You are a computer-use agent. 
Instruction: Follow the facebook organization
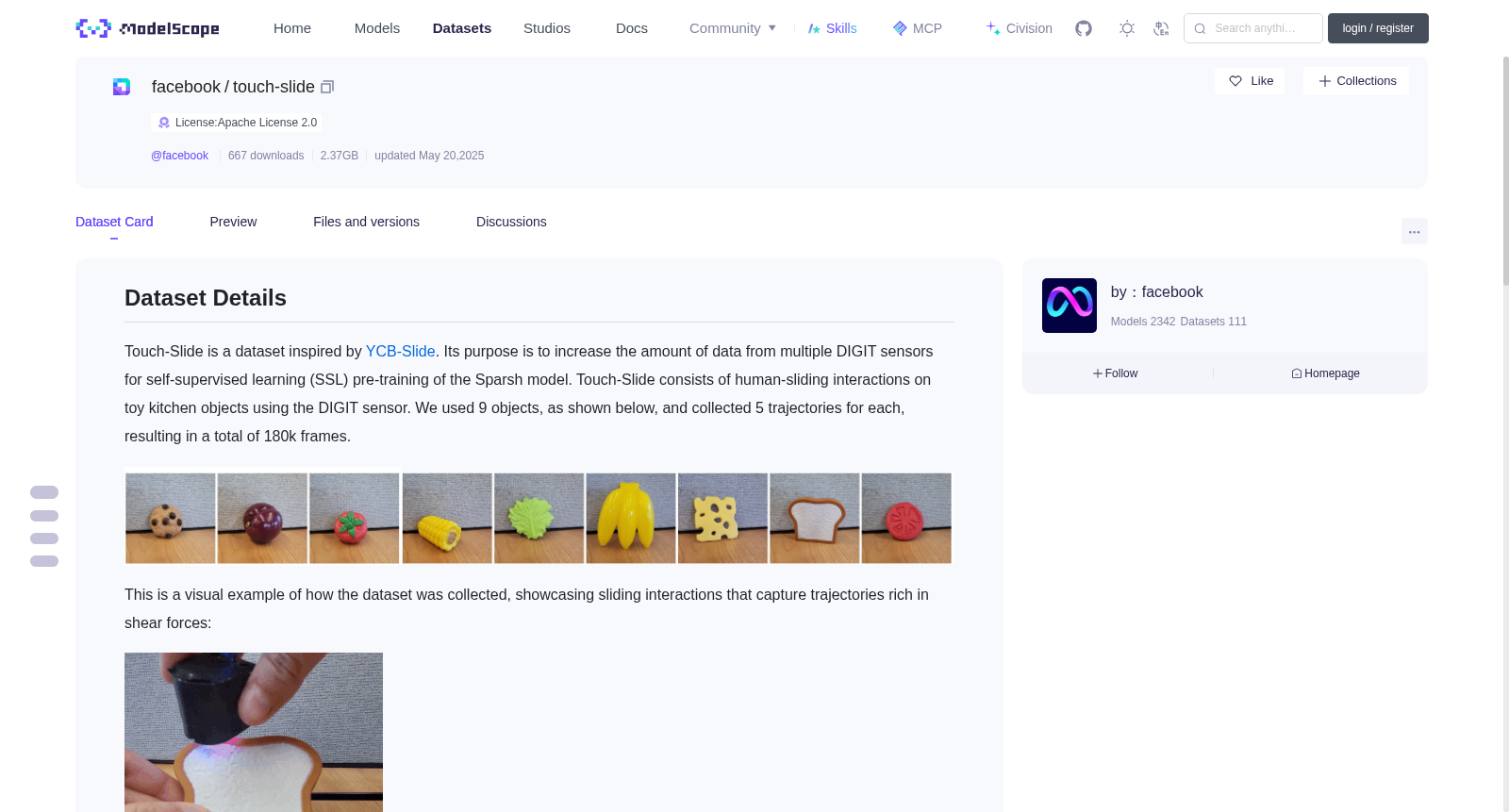(x=1116, y=373)
